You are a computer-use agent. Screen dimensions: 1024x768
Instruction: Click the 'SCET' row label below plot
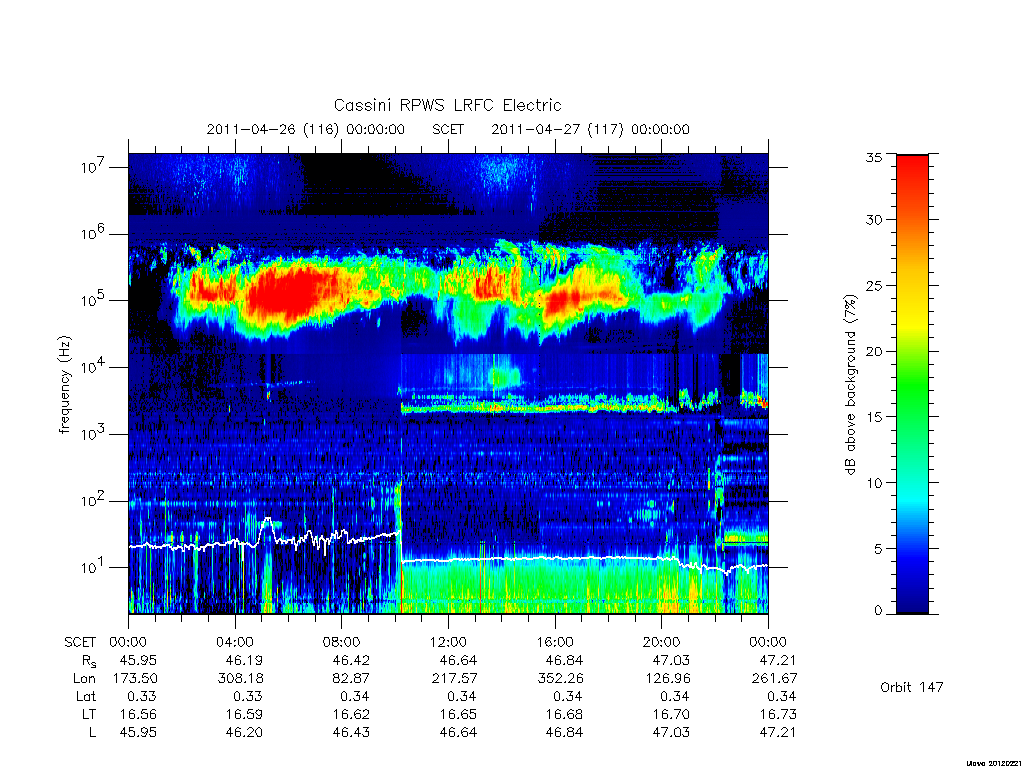(80, 642)
